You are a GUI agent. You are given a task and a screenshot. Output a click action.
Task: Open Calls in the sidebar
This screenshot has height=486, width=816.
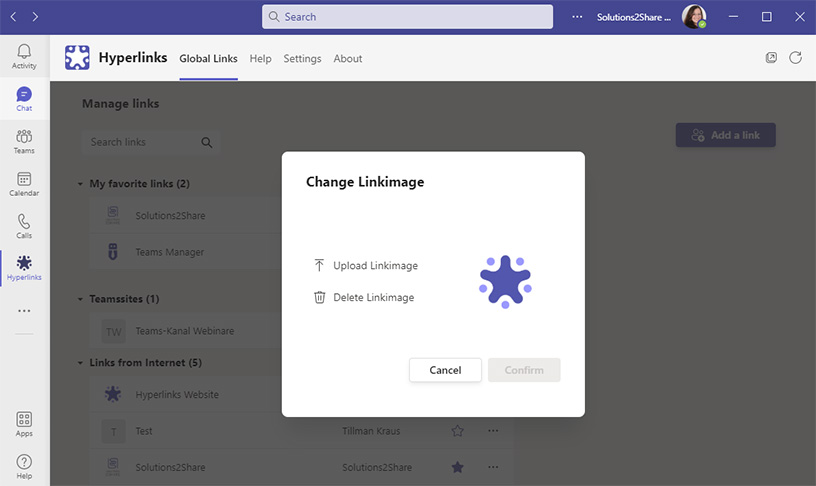click(x=24, y=226)
